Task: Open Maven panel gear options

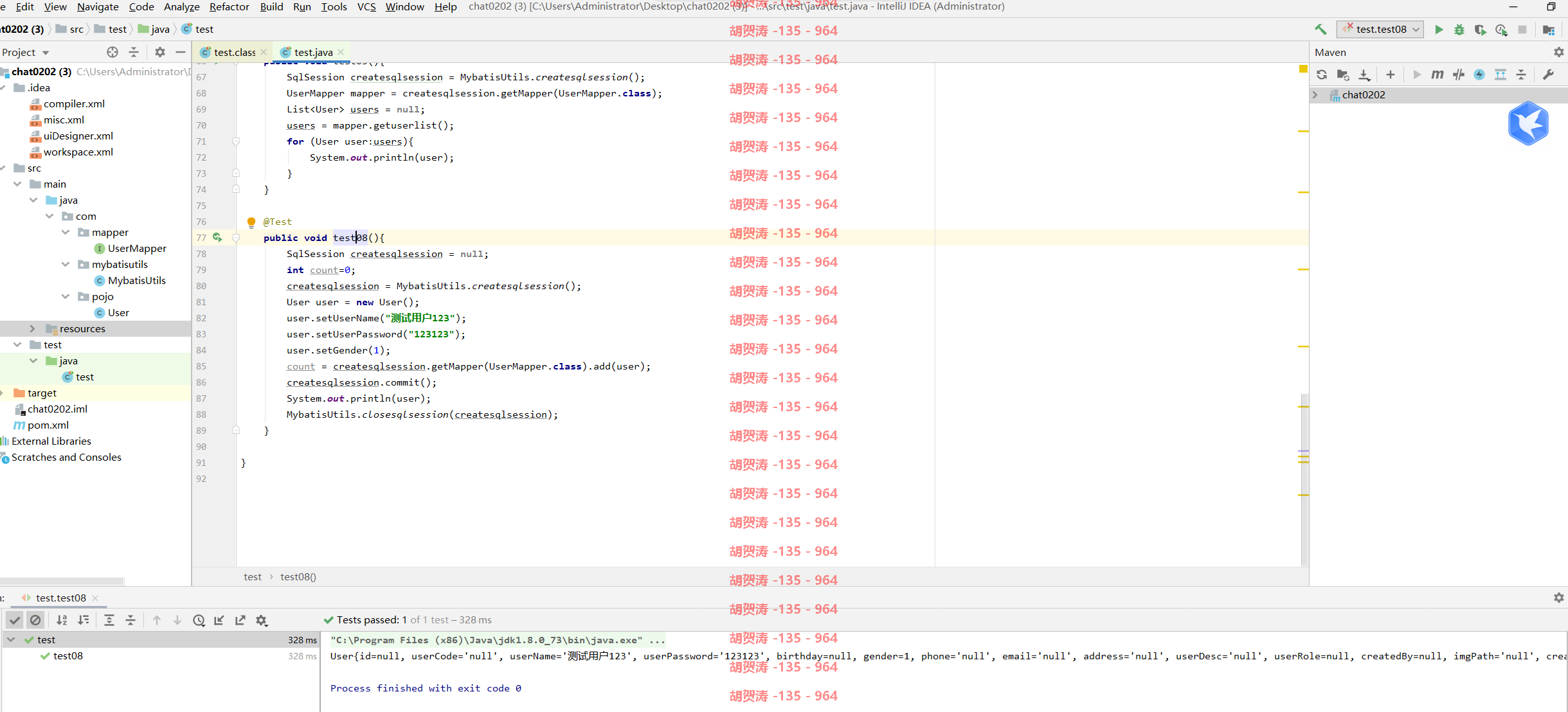Action: [x=1559, y=52]
